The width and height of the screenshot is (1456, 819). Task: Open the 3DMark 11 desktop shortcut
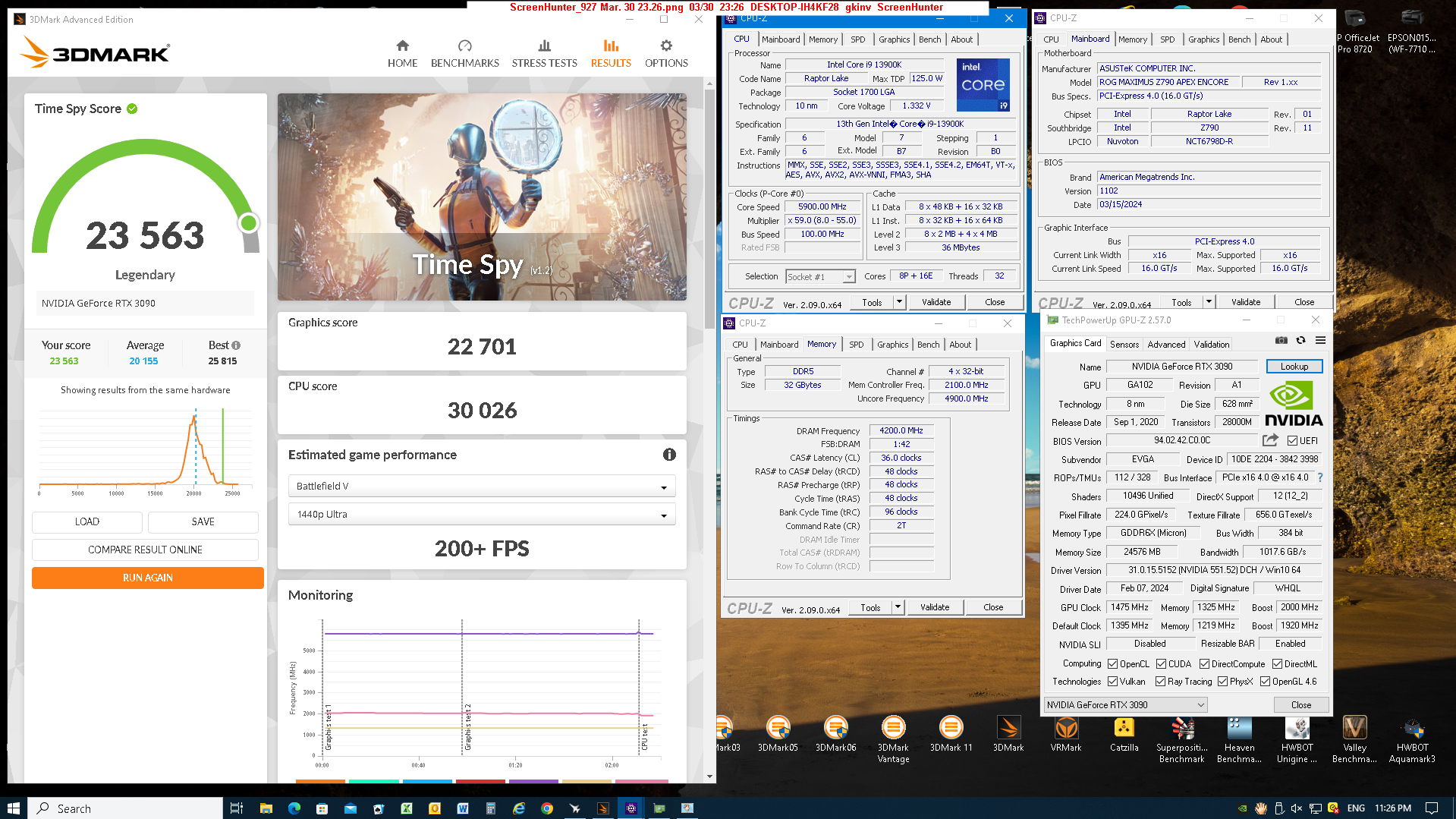pos(951,735)
